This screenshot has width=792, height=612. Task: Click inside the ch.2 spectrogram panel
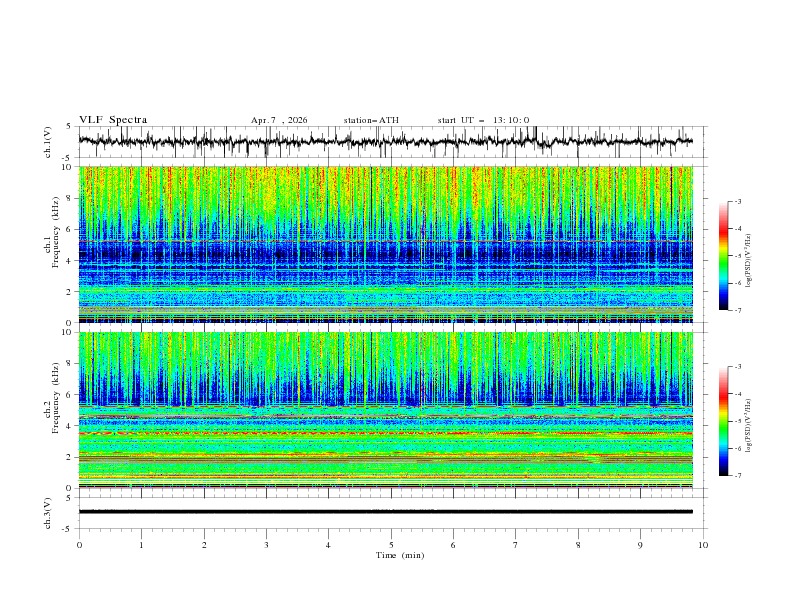[385, 410]
